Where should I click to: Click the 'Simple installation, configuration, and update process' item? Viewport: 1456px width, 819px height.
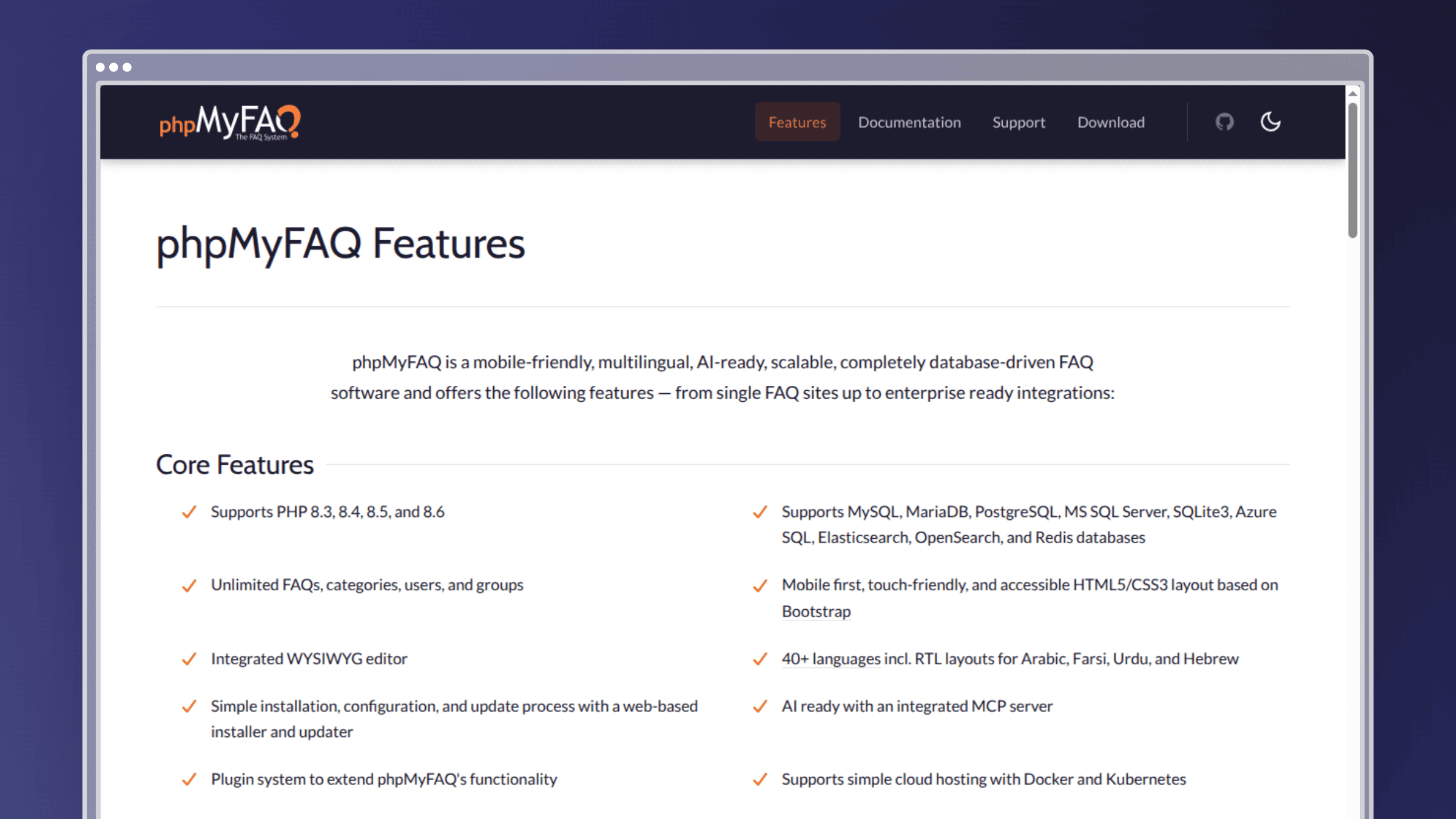pos(454,719)
